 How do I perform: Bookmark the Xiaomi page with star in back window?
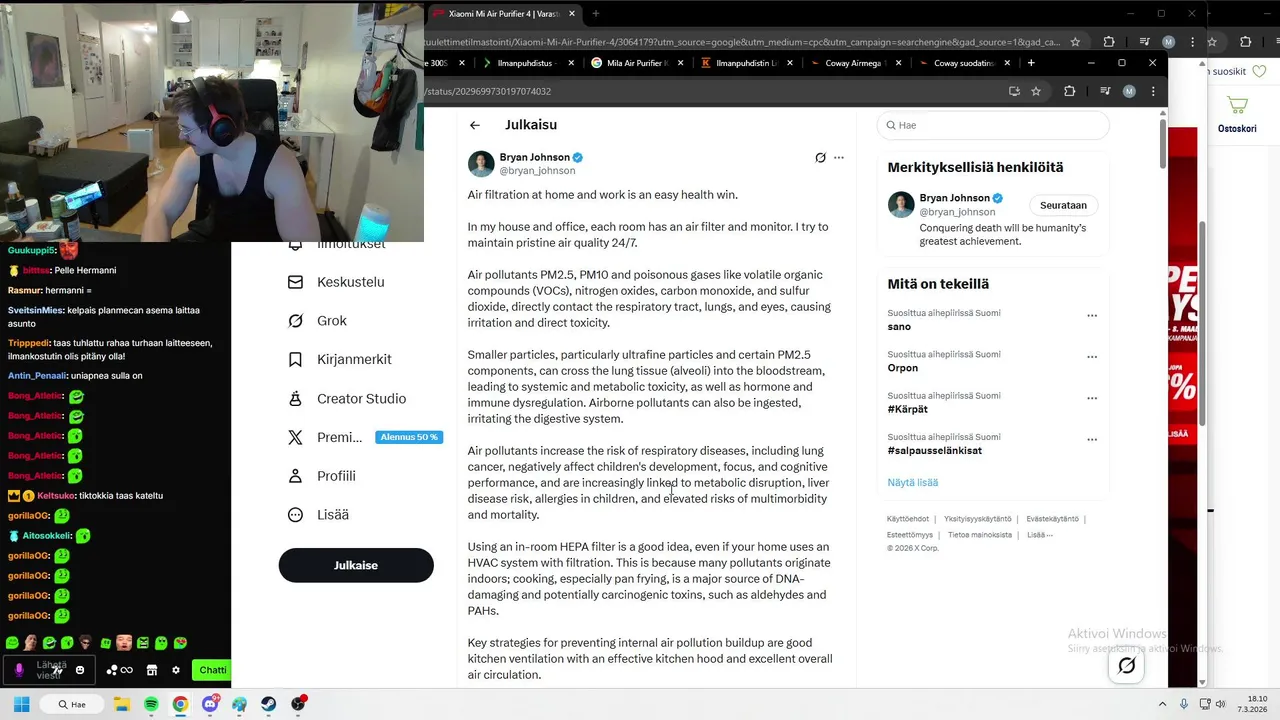pyautogui.click(x=1075, y=42)
